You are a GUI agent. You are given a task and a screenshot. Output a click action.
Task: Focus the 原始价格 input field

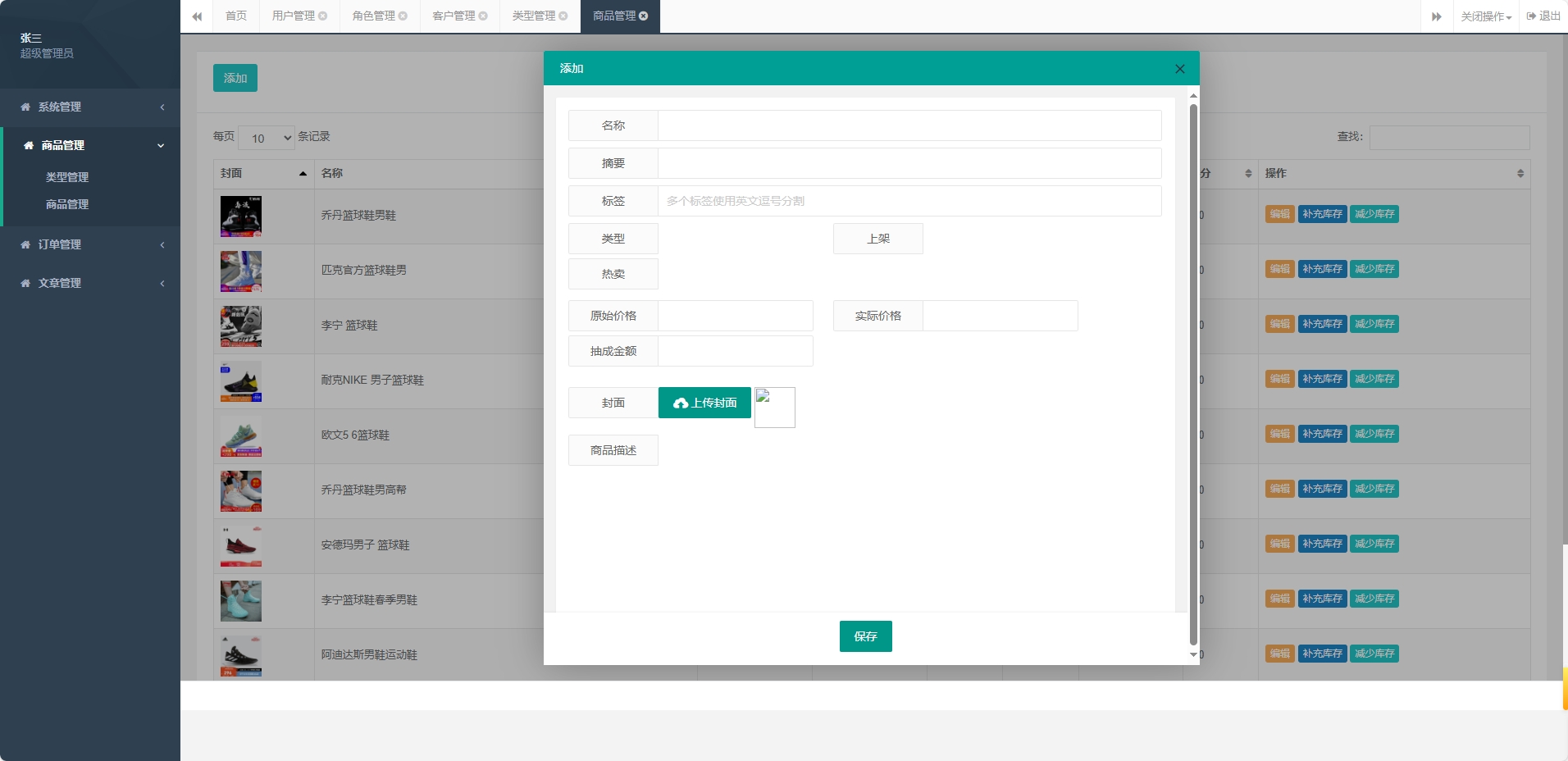[736, 316]
